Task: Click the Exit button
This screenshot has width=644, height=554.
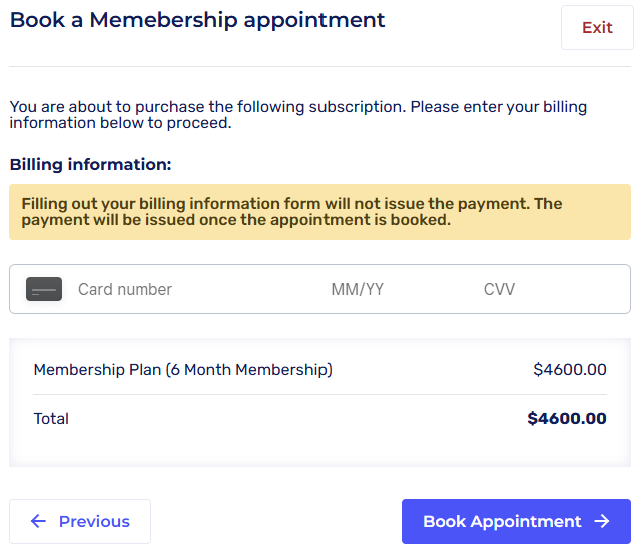Action: coord(597,27)
